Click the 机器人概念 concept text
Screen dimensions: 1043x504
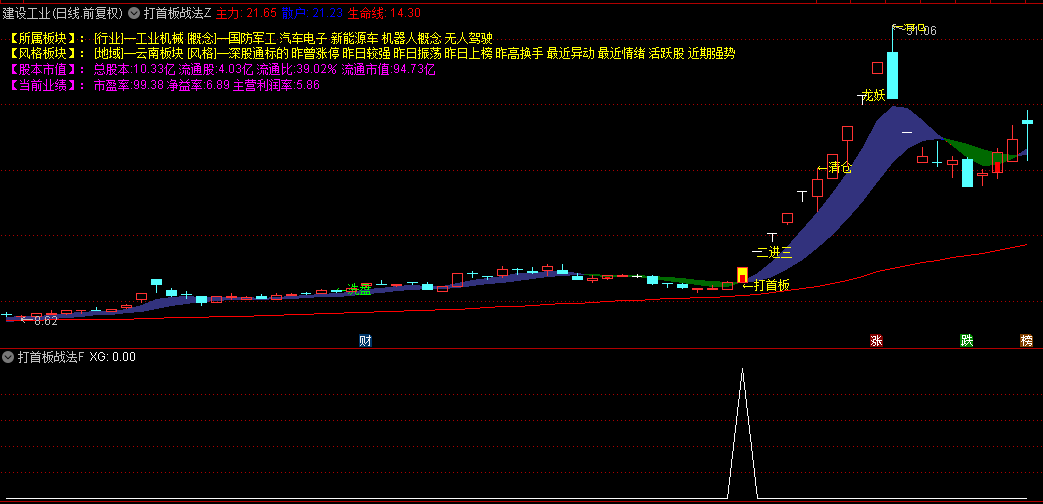point(411,38)
